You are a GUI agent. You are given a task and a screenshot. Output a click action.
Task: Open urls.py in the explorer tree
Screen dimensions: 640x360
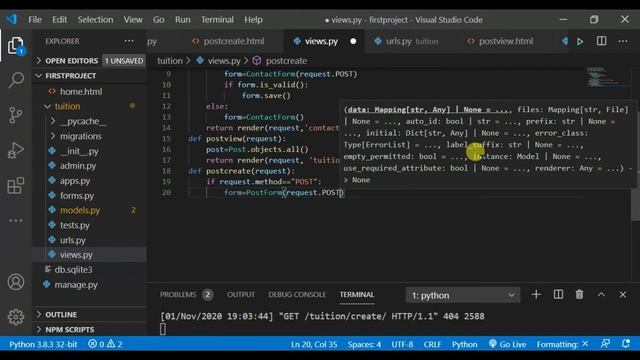[x=73, y=240]
